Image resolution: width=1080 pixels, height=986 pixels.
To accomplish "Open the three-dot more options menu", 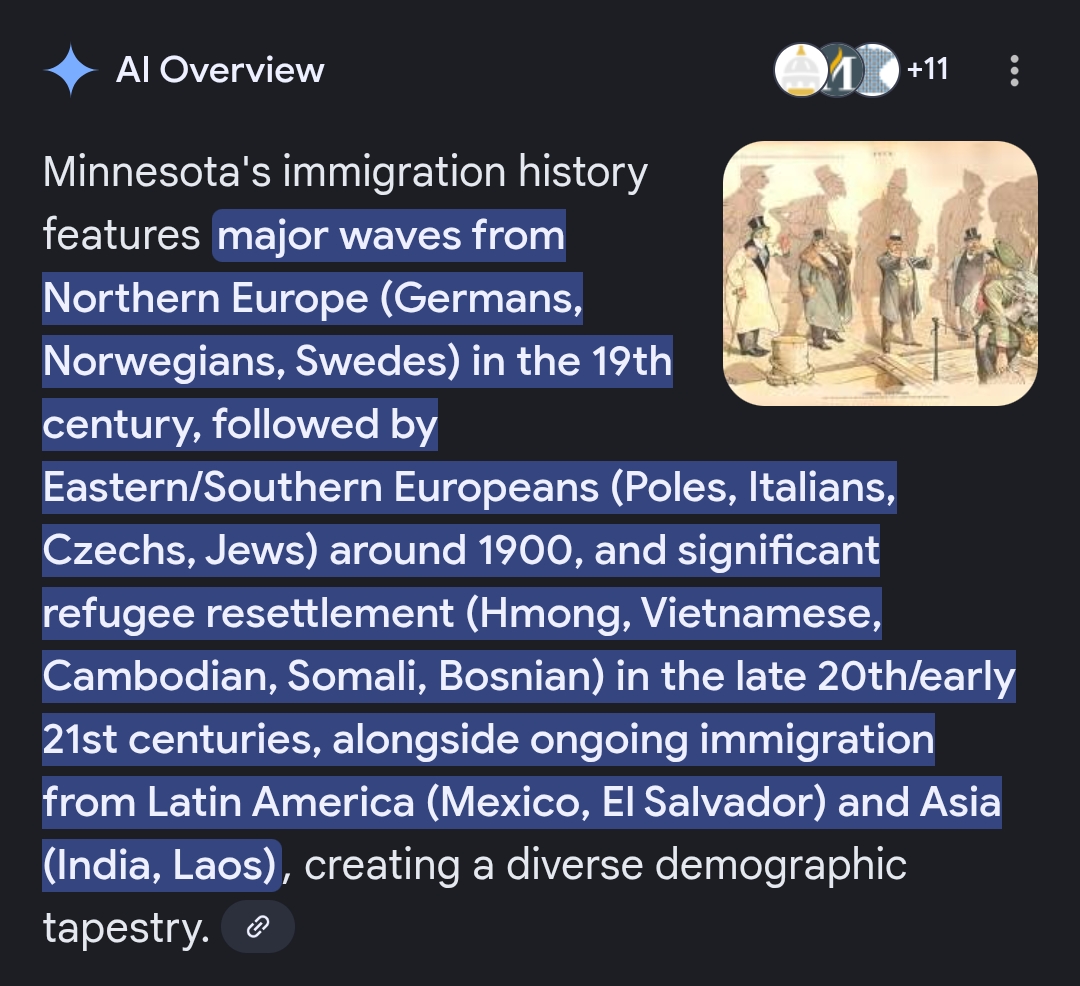I will (x=1015, y=71).
